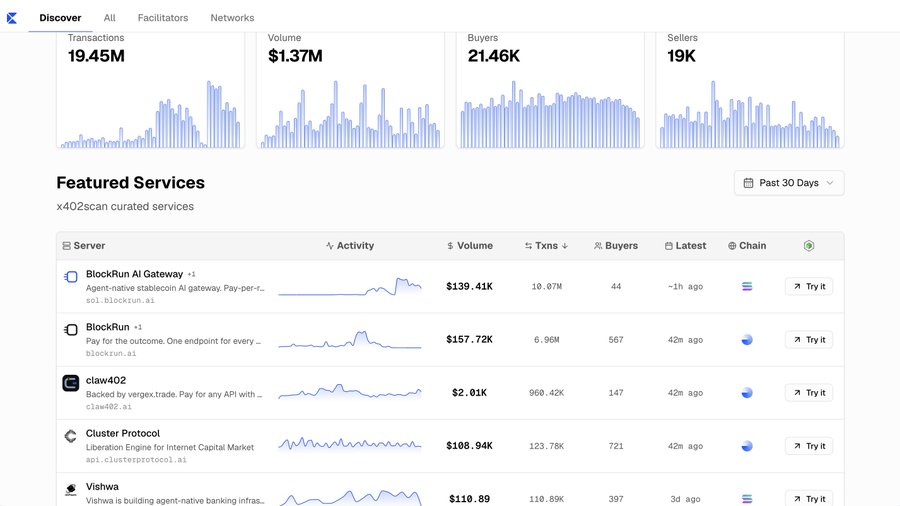Click the 123.78K txns value

coord(546,446)
